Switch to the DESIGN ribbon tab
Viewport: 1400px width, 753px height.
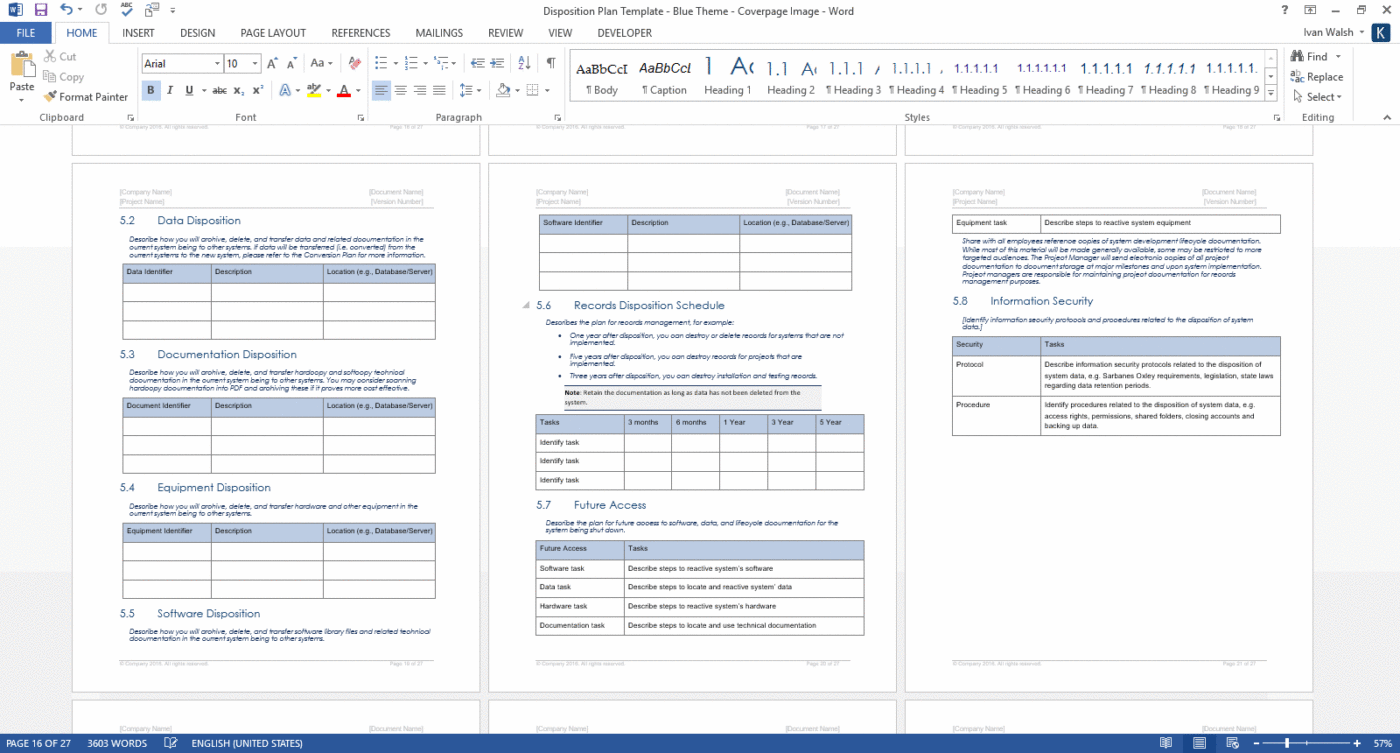[x=197, y=32]
